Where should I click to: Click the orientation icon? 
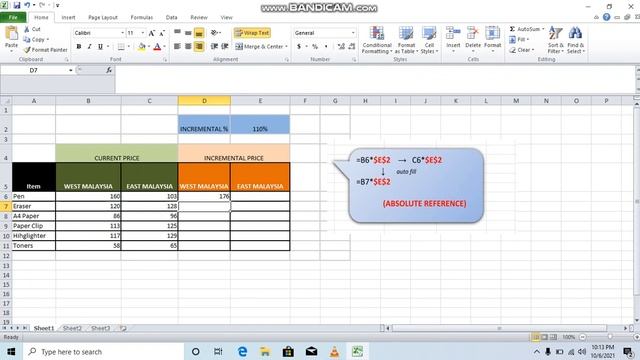pos(215,33)
